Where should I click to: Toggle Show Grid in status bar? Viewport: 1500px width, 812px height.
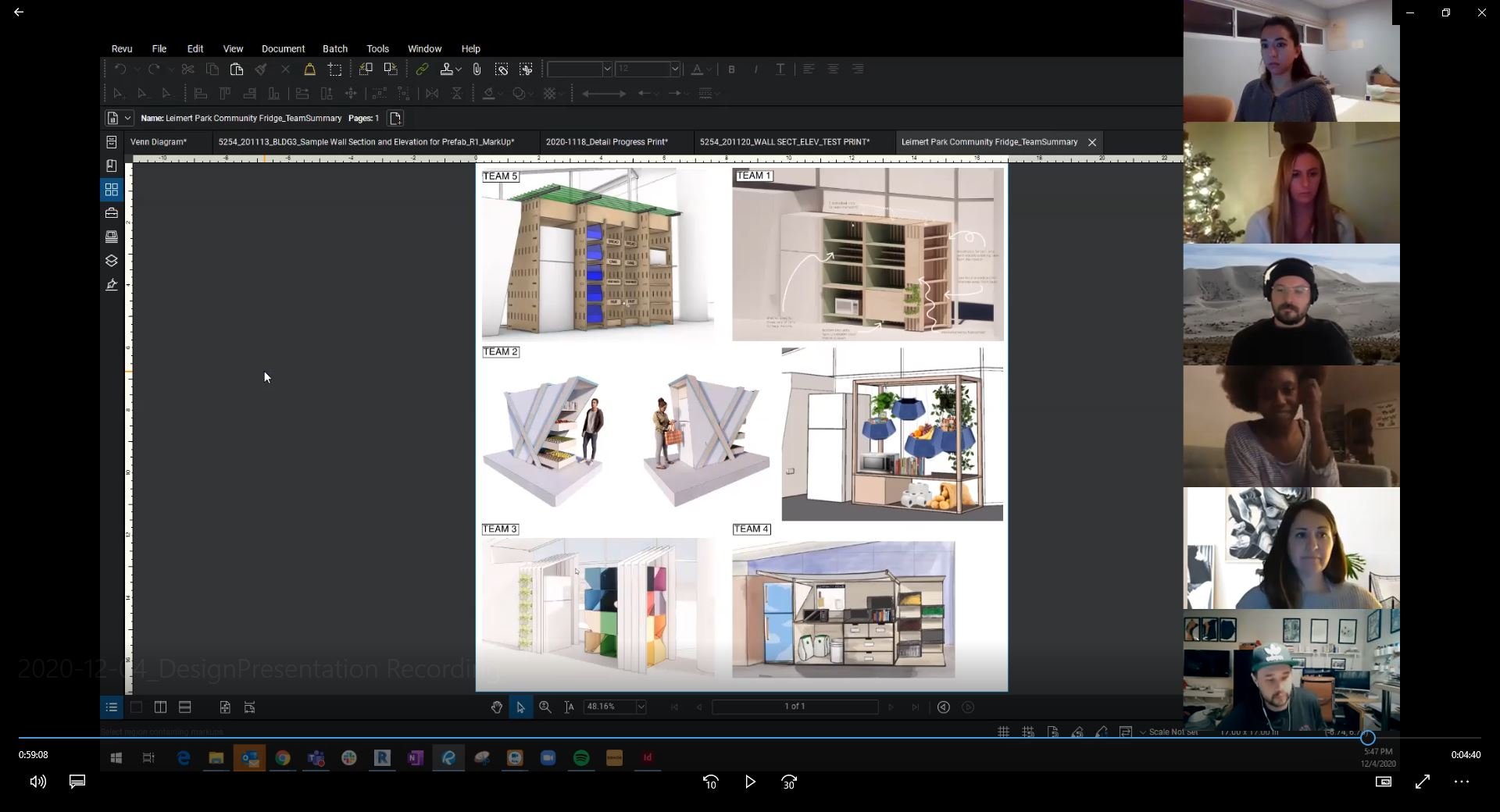click(x=1004, y=732)
